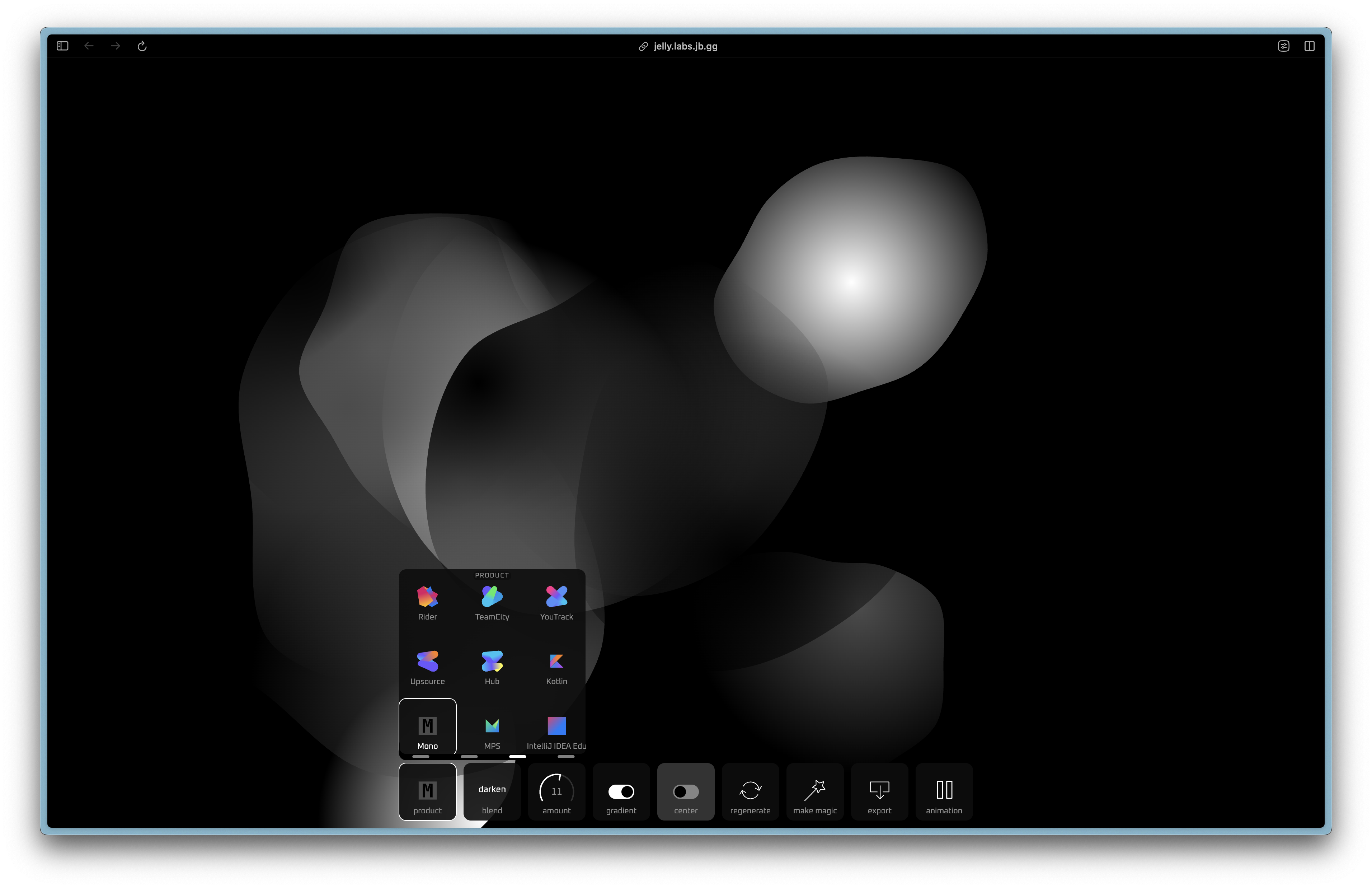Image resolution: width=1372 pixels, height=888 pixels.
Task: Toggle the gradient switch off
Action: [621, 791]
